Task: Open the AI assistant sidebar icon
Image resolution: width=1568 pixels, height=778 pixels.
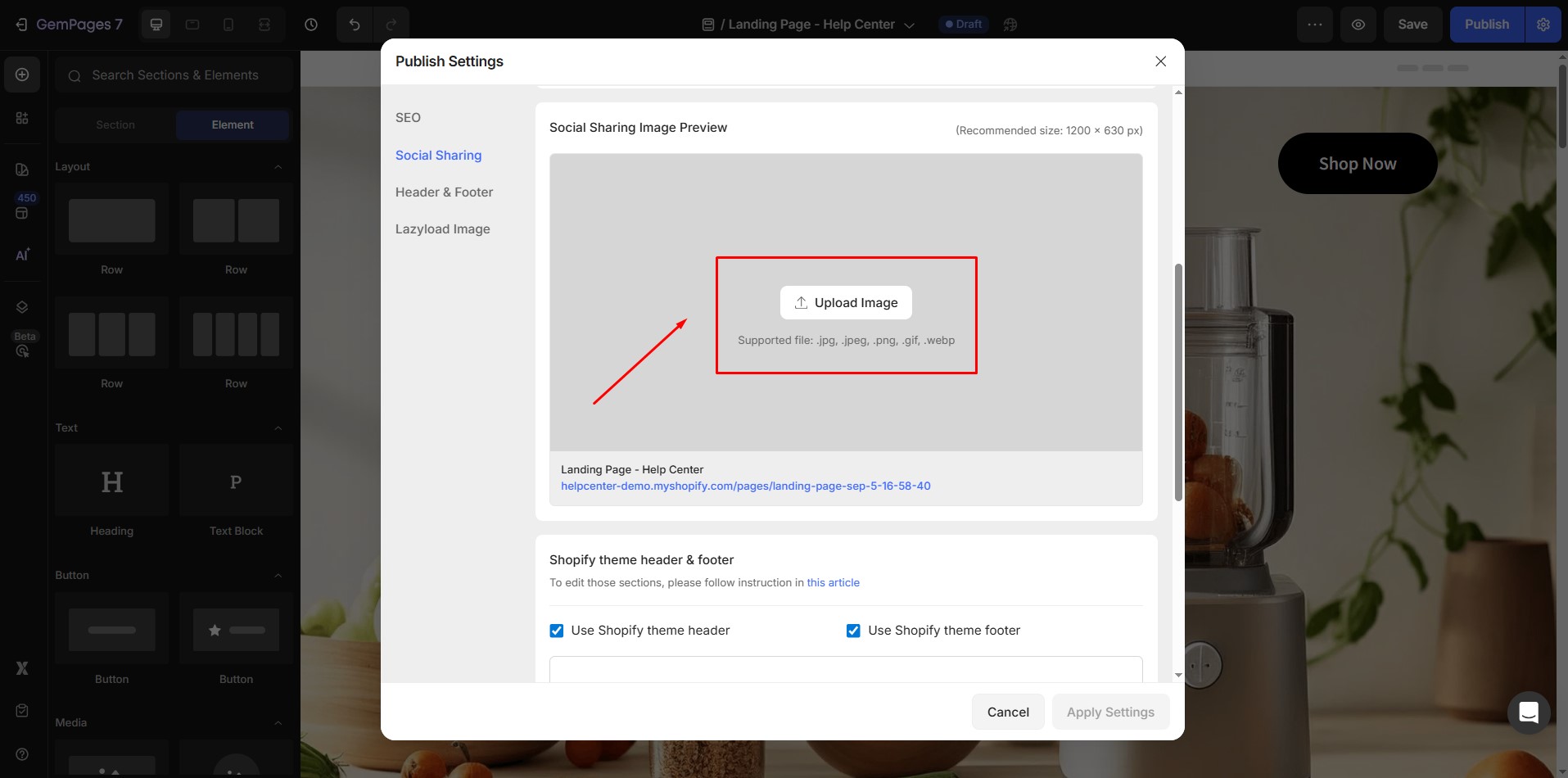Action: [22, 255]
